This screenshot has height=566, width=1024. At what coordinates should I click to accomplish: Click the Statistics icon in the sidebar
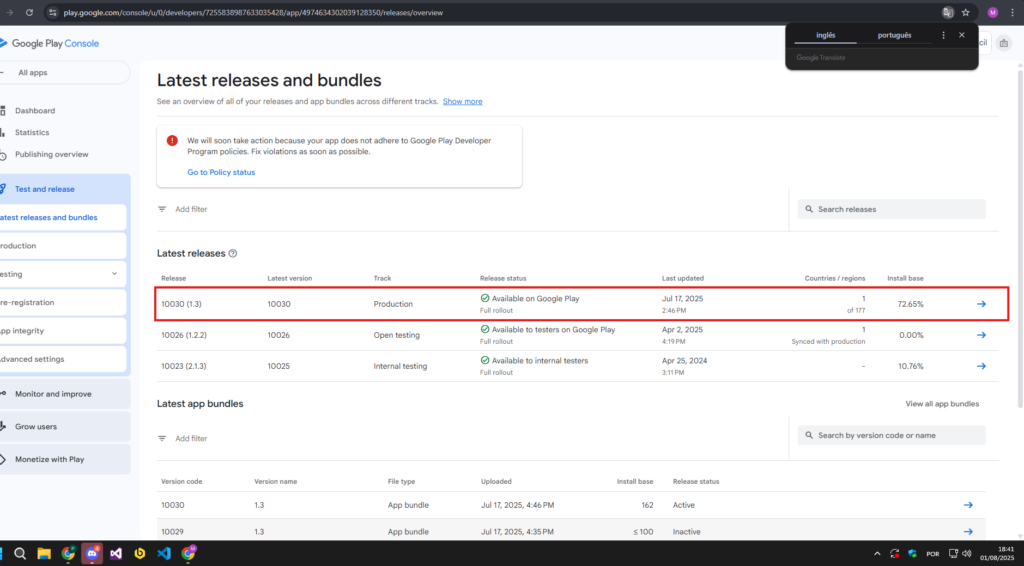[4, 133]
